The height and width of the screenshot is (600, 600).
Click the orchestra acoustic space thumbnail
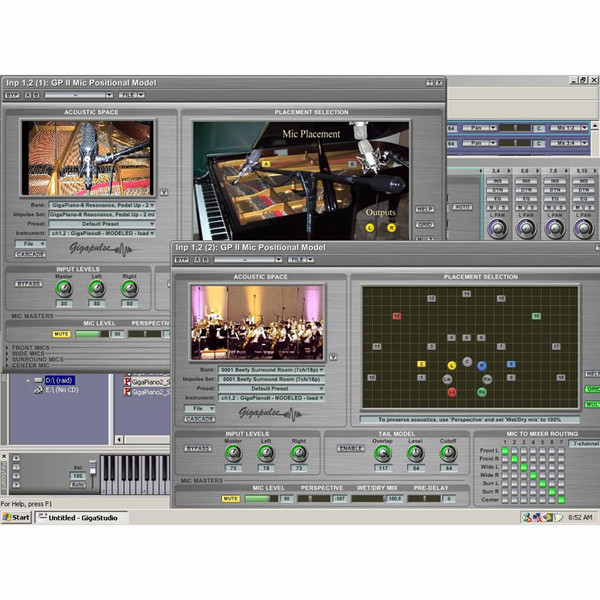point(257,323)
